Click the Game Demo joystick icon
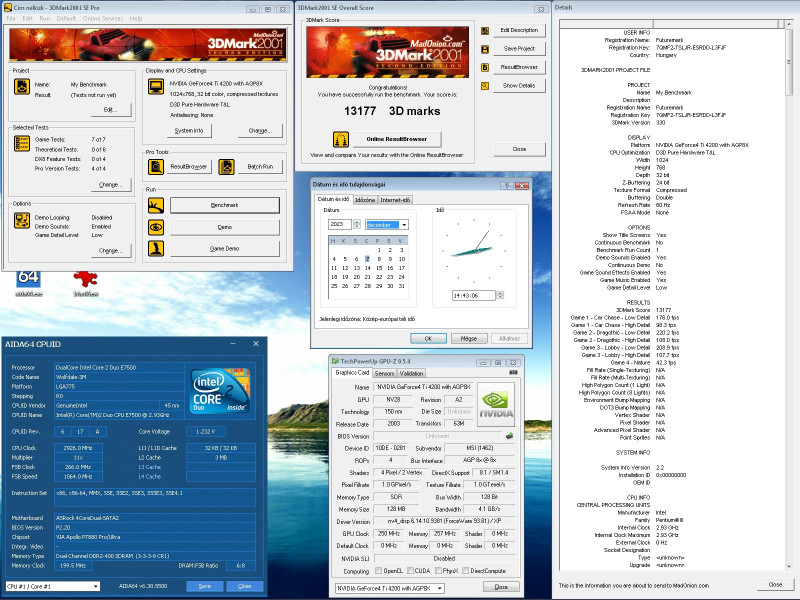800x600 pixels. (x=156, y=248)
